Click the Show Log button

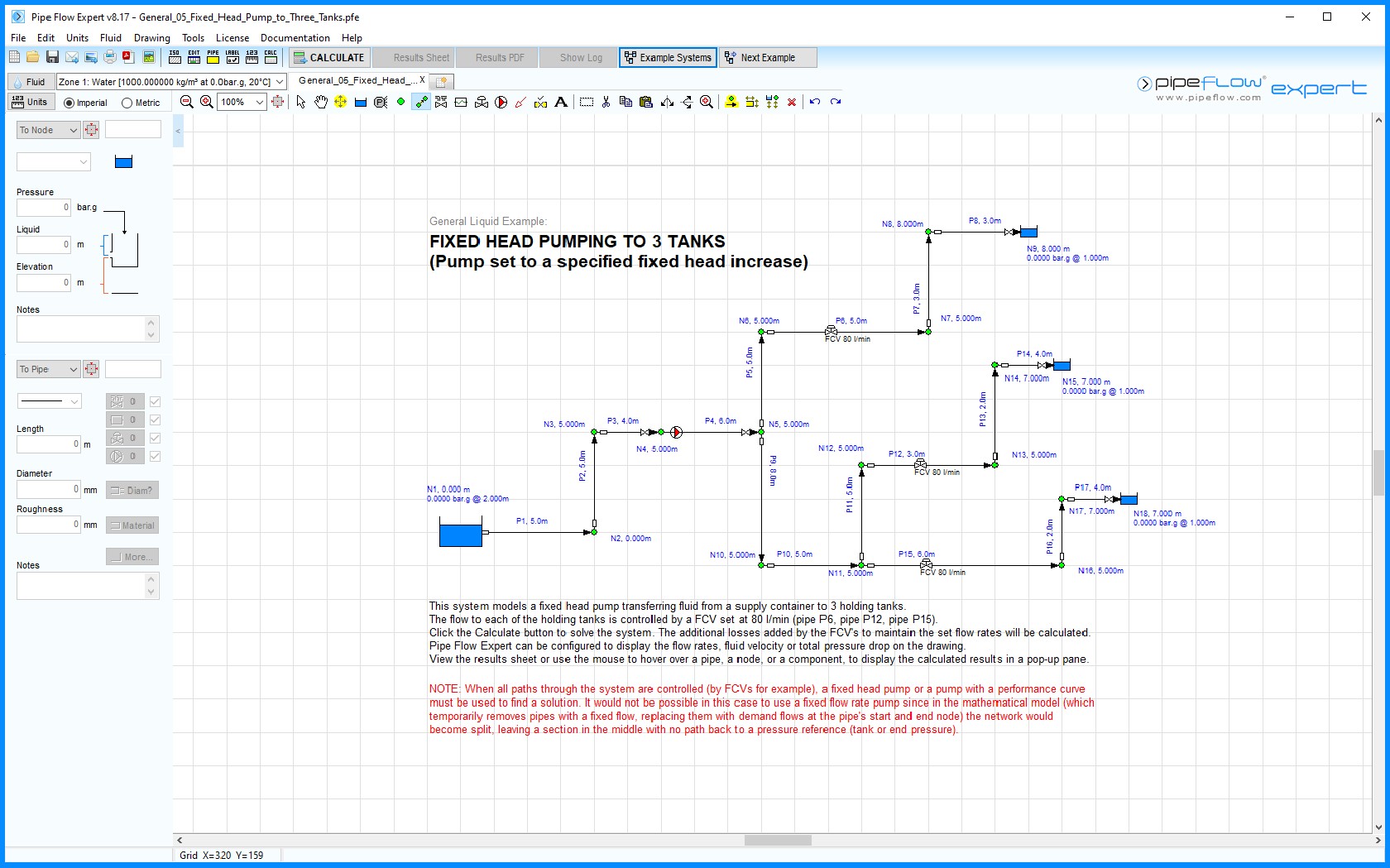(x=578, y=57)
